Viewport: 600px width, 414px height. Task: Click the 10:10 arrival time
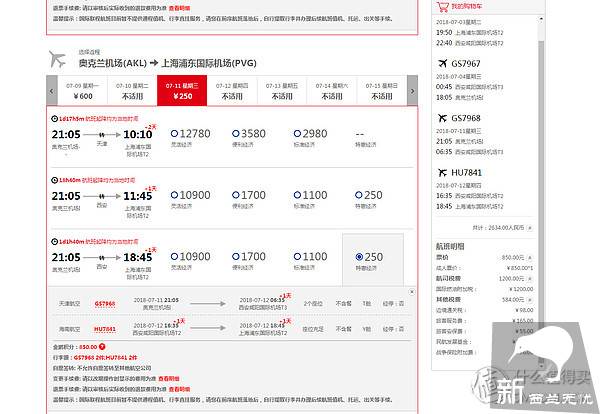(138, 134)
